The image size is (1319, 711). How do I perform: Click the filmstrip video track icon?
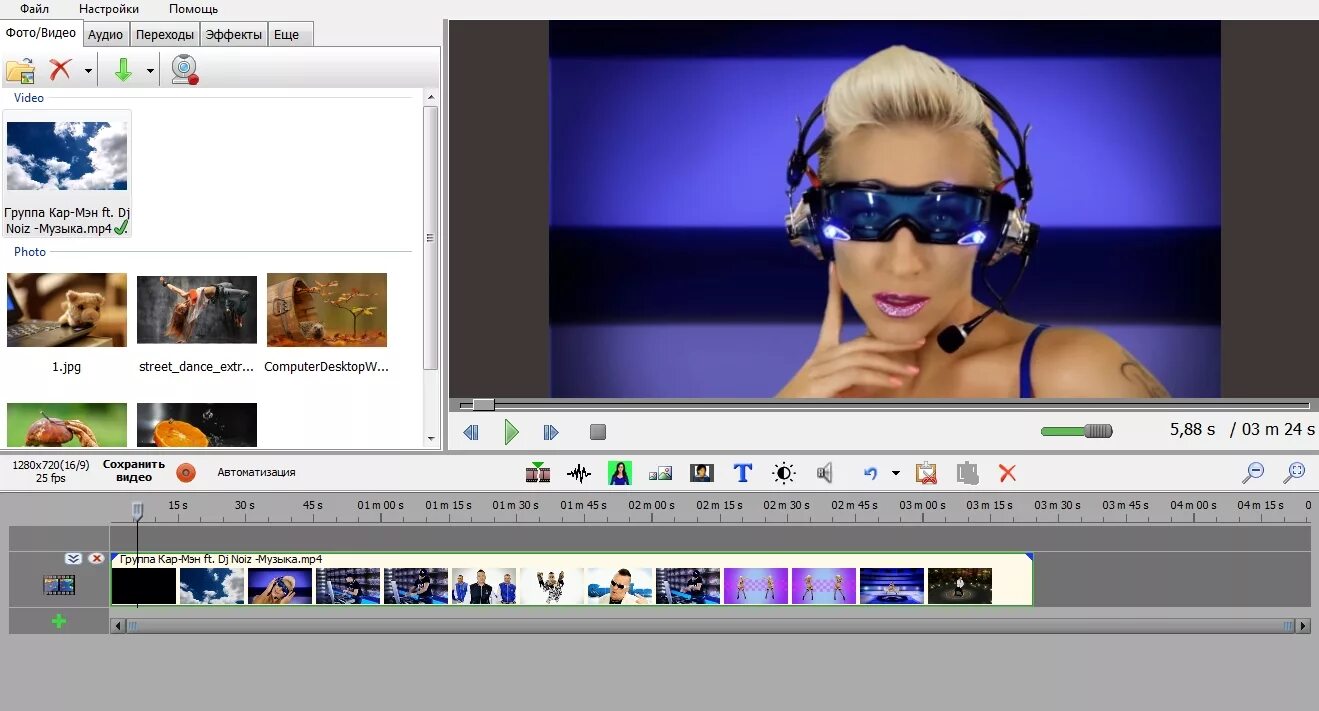point(59,584)
